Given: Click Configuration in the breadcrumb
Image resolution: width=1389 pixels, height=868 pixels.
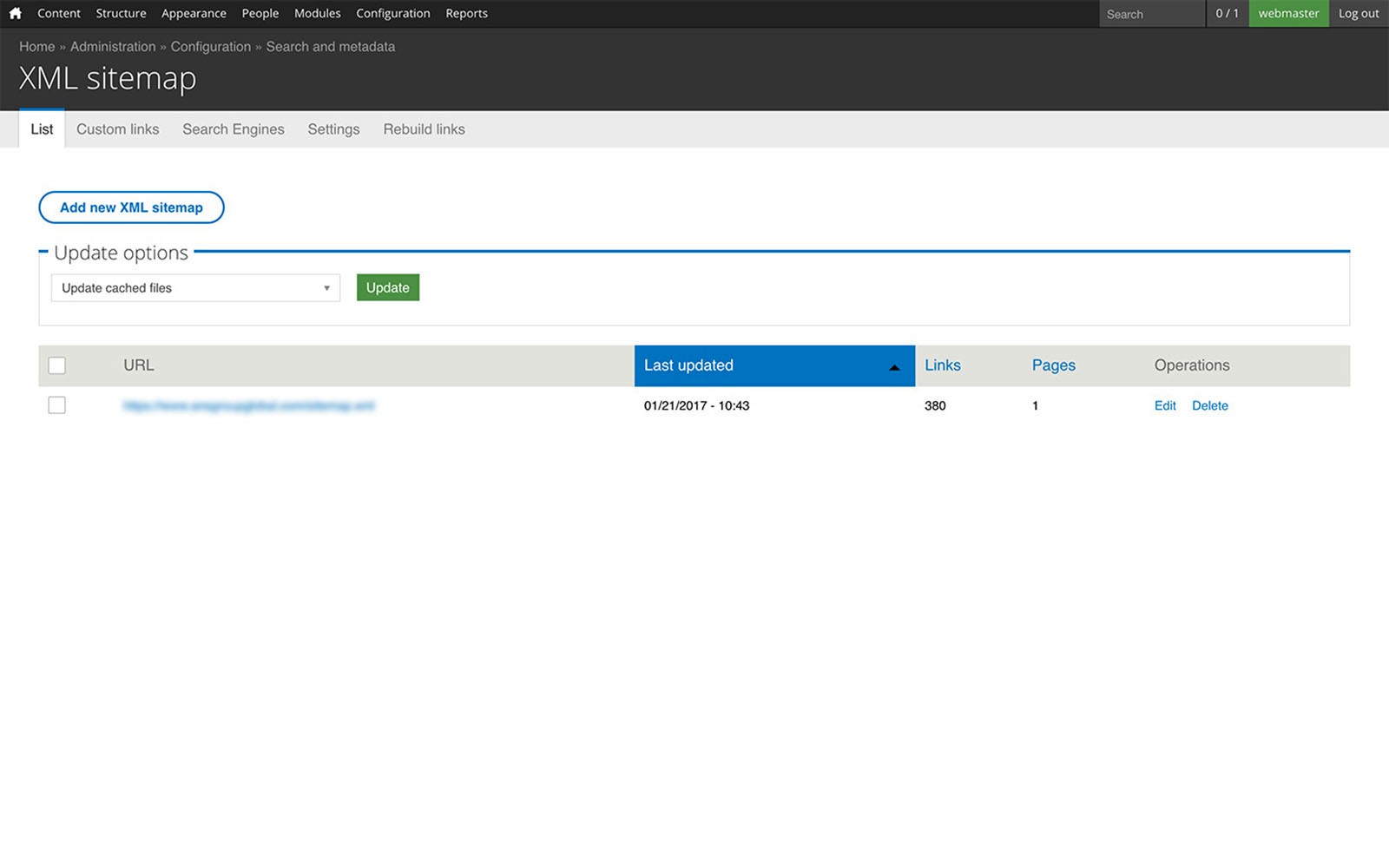Looking at the screenshot, I should point(211,47).
